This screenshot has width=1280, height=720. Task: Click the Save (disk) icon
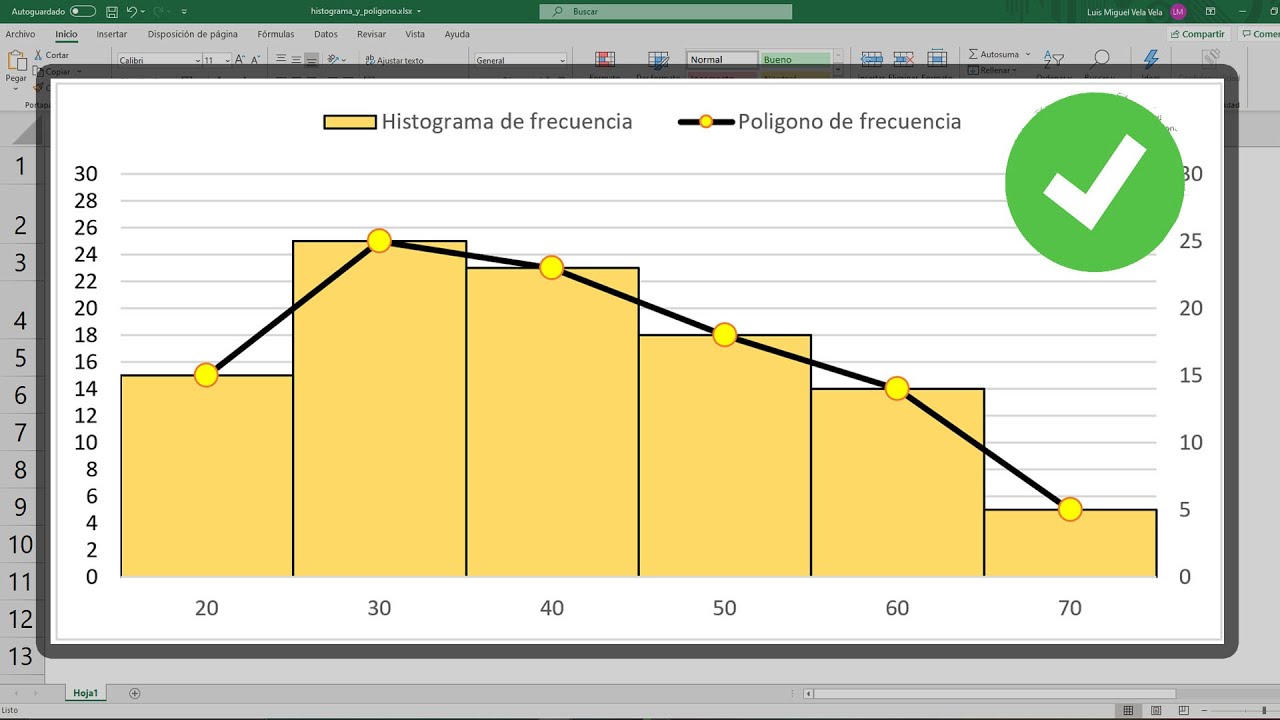coord(111,11)
